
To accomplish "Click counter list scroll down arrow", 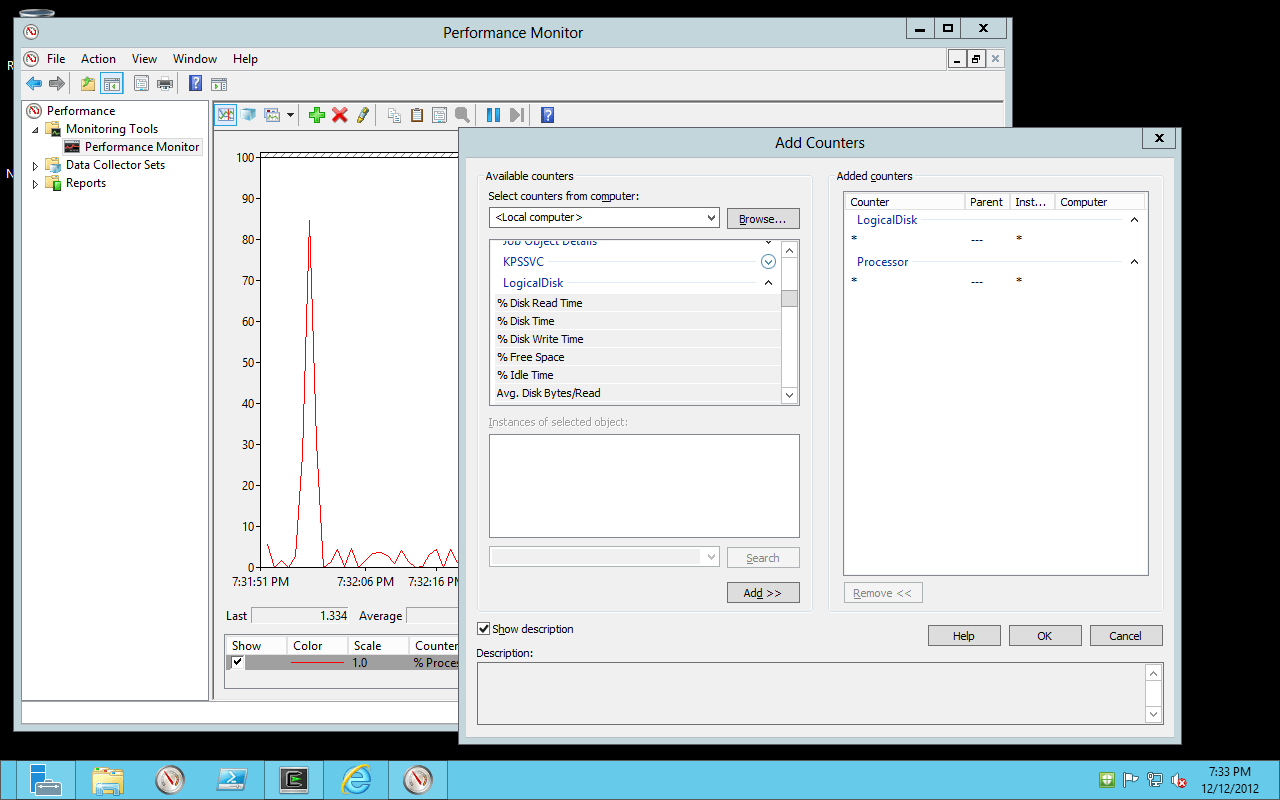I will click(789, 395).
